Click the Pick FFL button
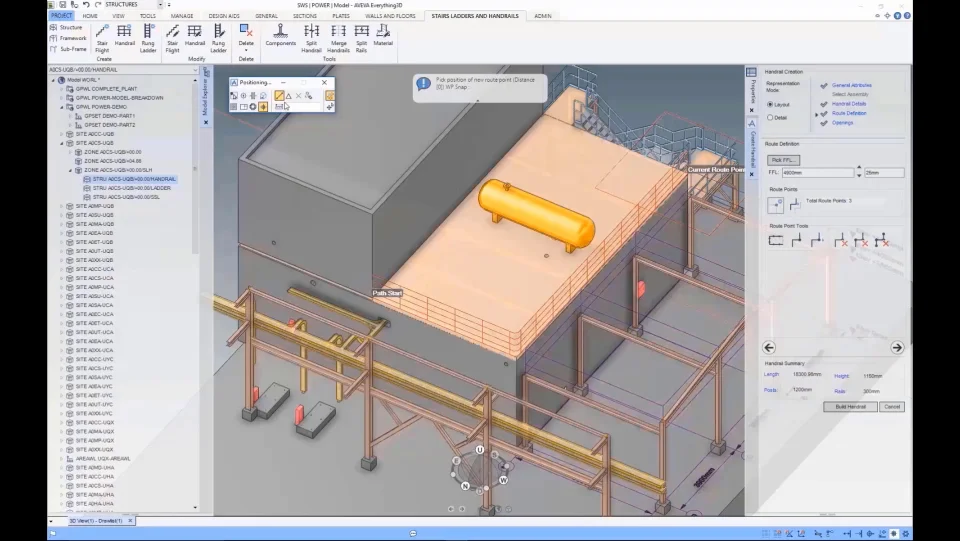This screenshot has height=541, width=960. click(x=783, y=160)
